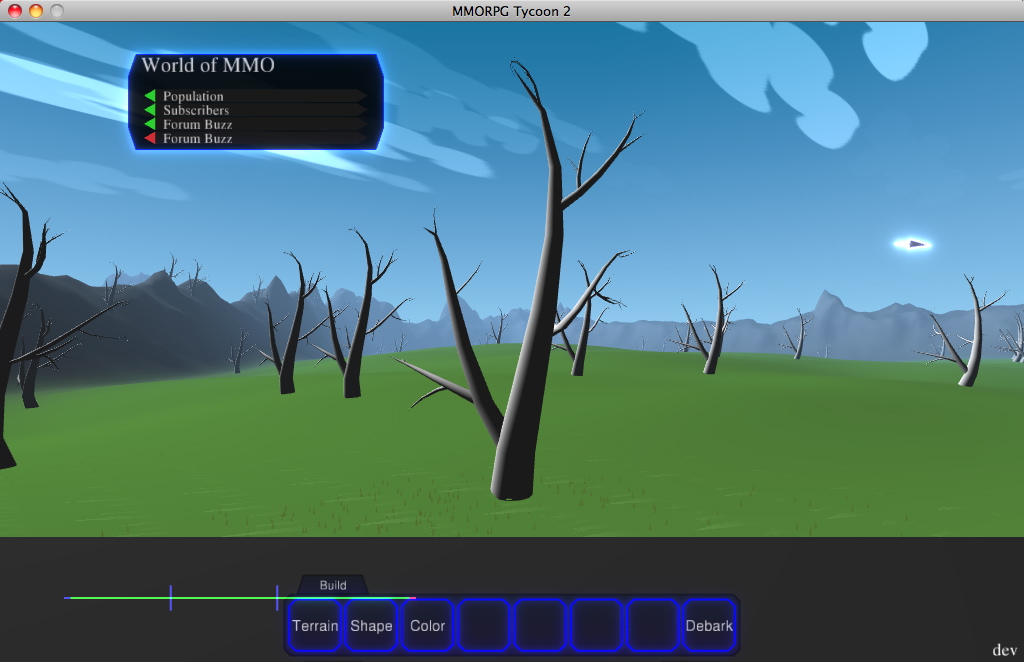Screen dimensions: 1024x662
Task: Click the MMORPG Tycoon 2 window title
Action: pyautogui.click(x=511, y=11)
